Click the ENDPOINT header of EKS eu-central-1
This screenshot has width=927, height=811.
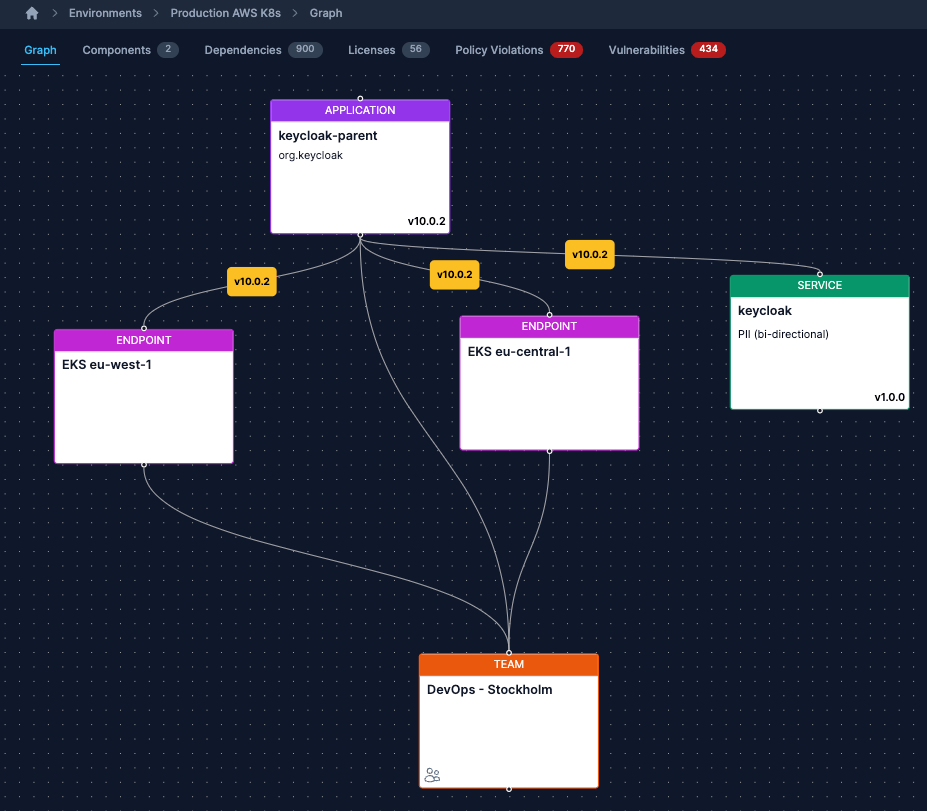549,326
